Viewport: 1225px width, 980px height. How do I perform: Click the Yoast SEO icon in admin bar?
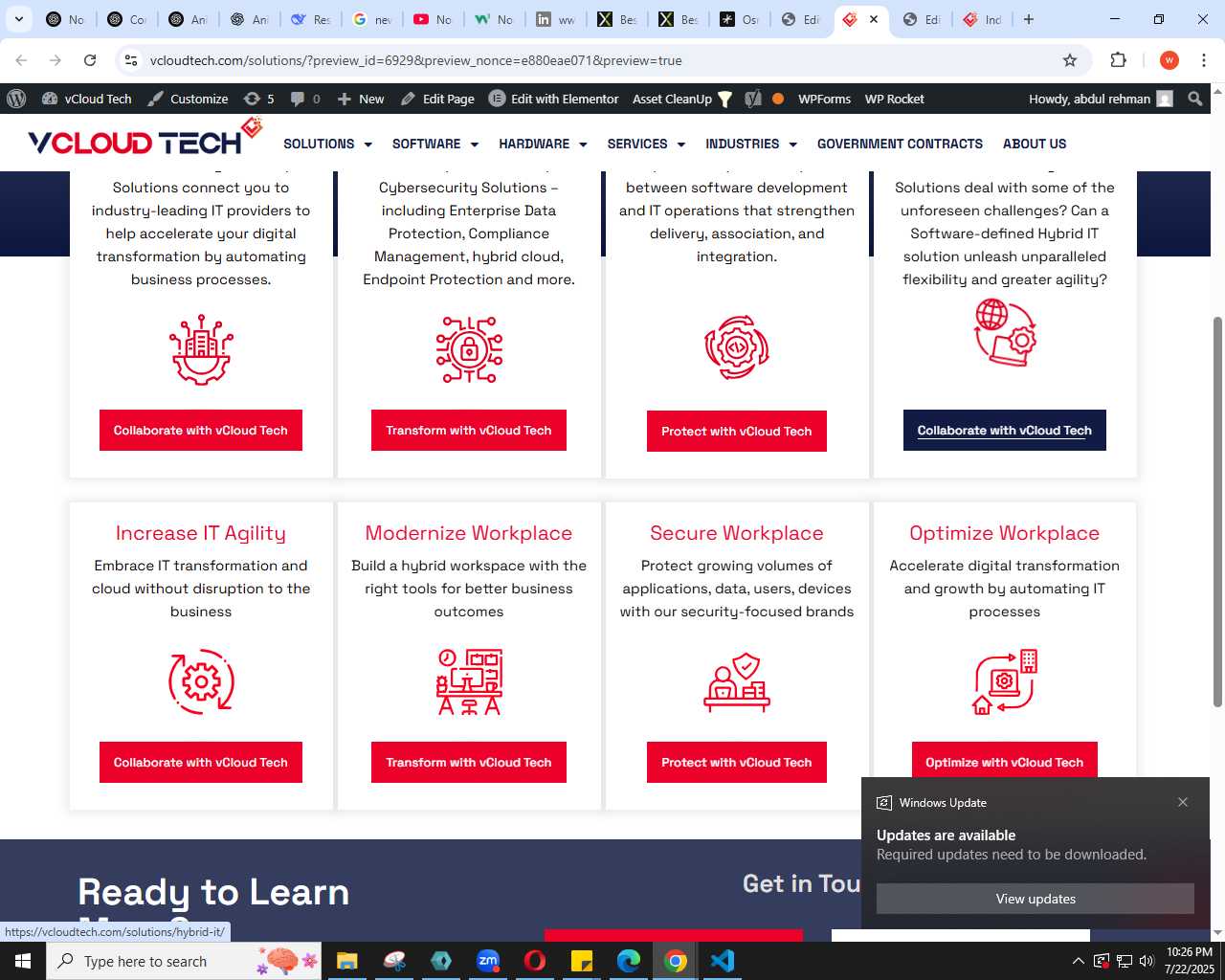pyautogui.click(x=753, y=99)
